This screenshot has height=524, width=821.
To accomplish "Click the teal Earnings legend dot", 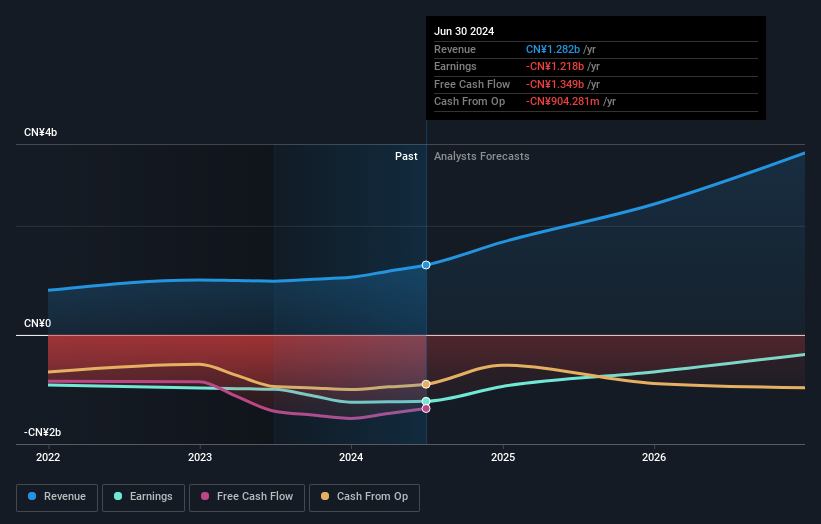I will [118, 496].
